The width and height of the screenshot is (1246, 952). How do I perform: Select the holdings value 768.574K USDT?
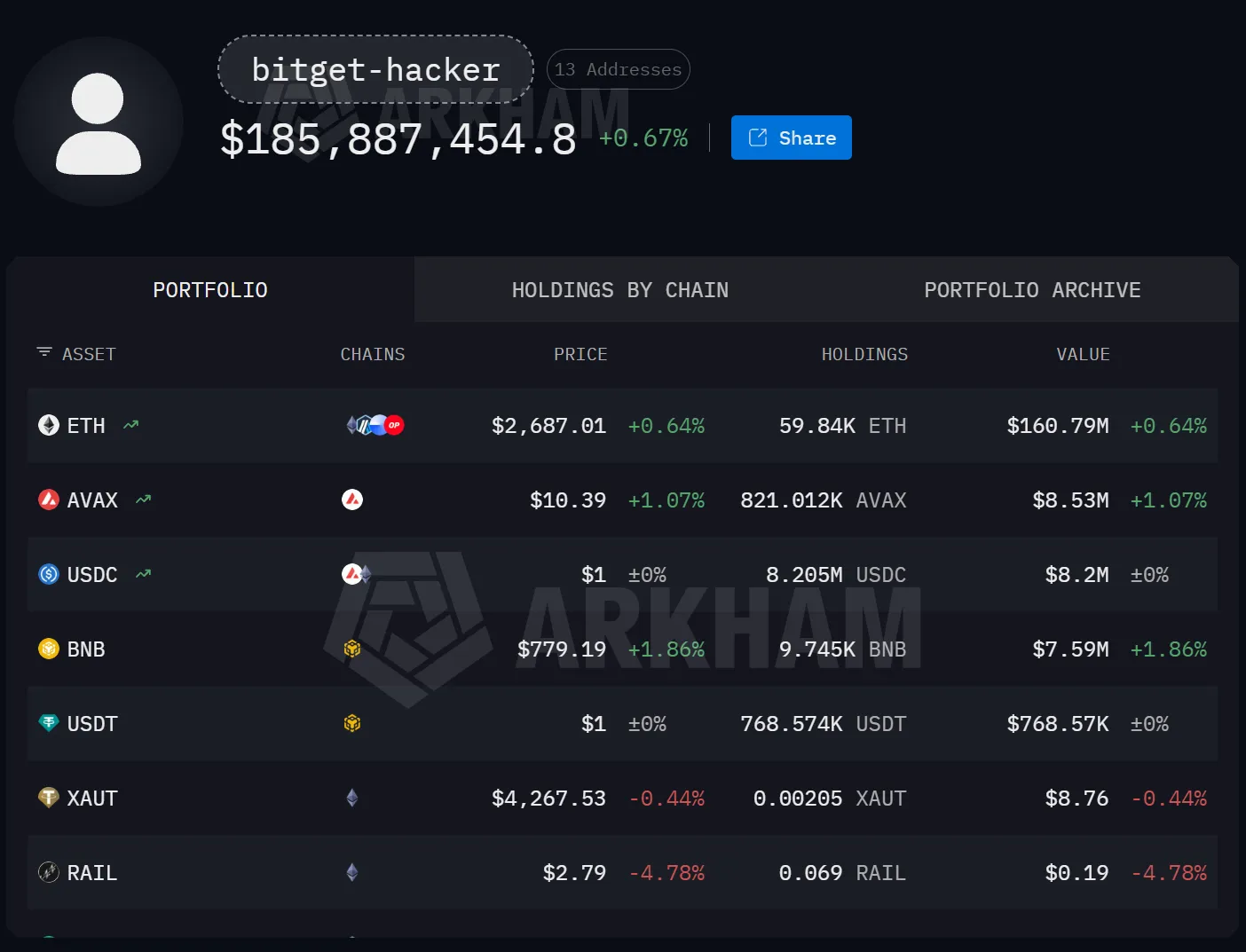coord(824,724)
